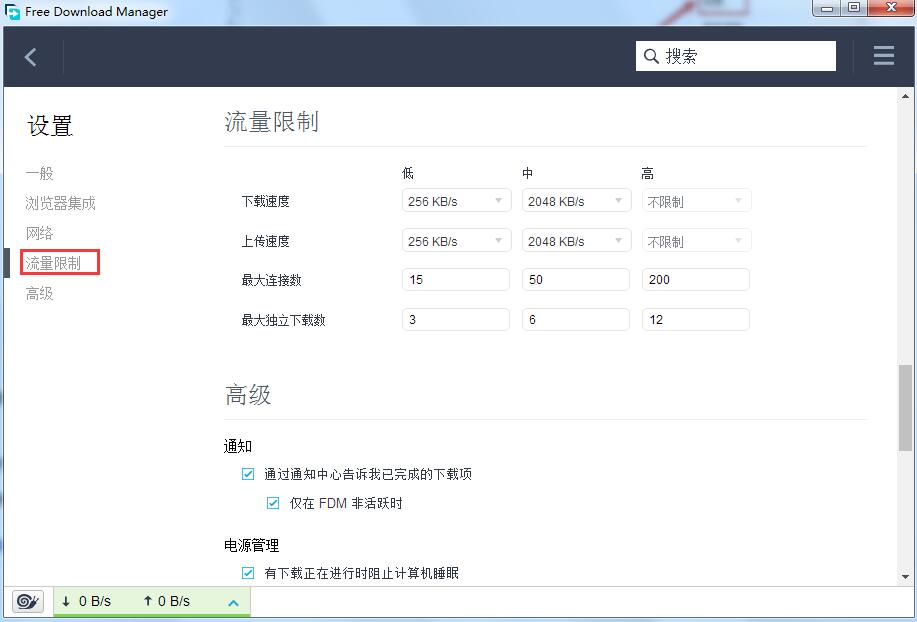This screenshot has width=917, height=622.
Task: Click the maximum connections field showing 50
Action: (575, 279)
